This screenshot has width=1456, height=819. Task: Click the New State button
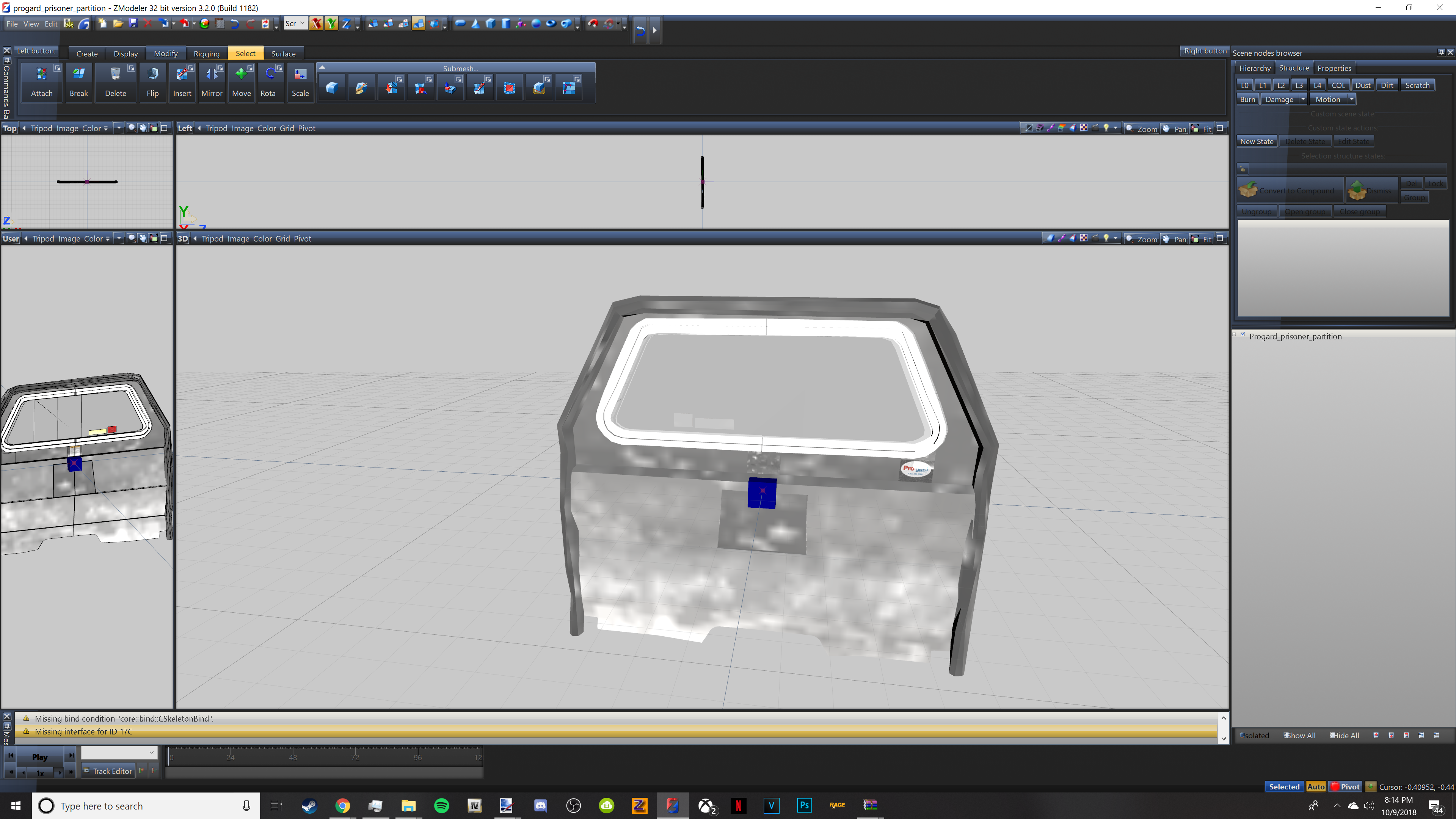coord(1257,141)
